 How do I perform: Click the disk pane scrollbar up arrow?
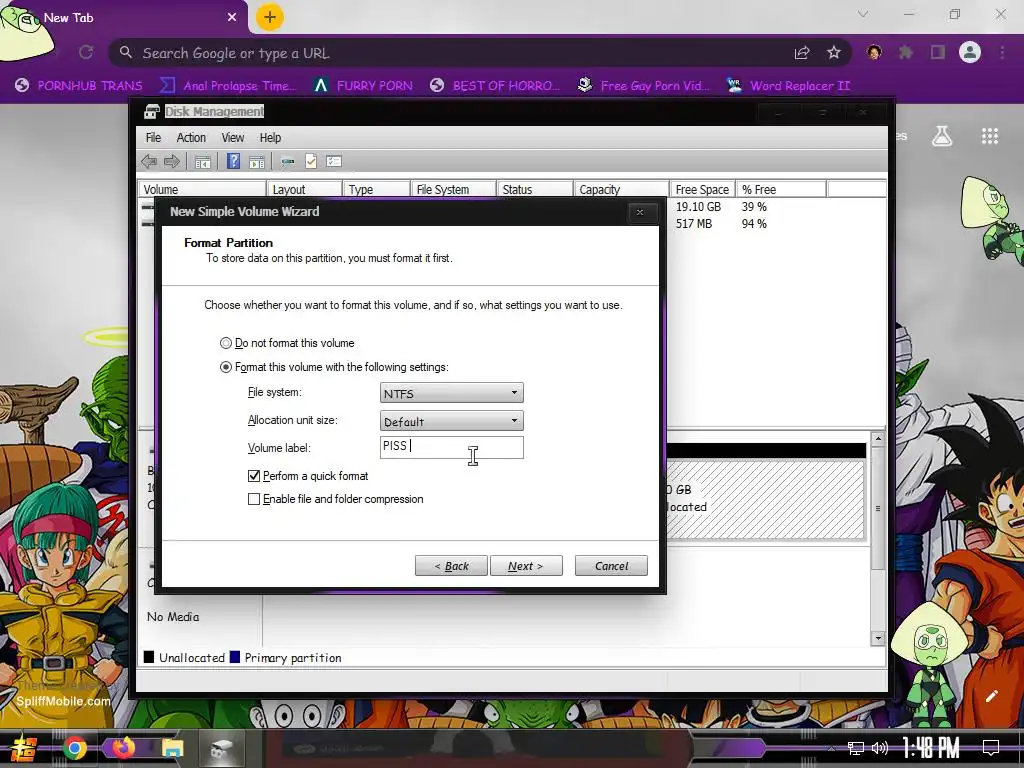(x=878, y=439)
